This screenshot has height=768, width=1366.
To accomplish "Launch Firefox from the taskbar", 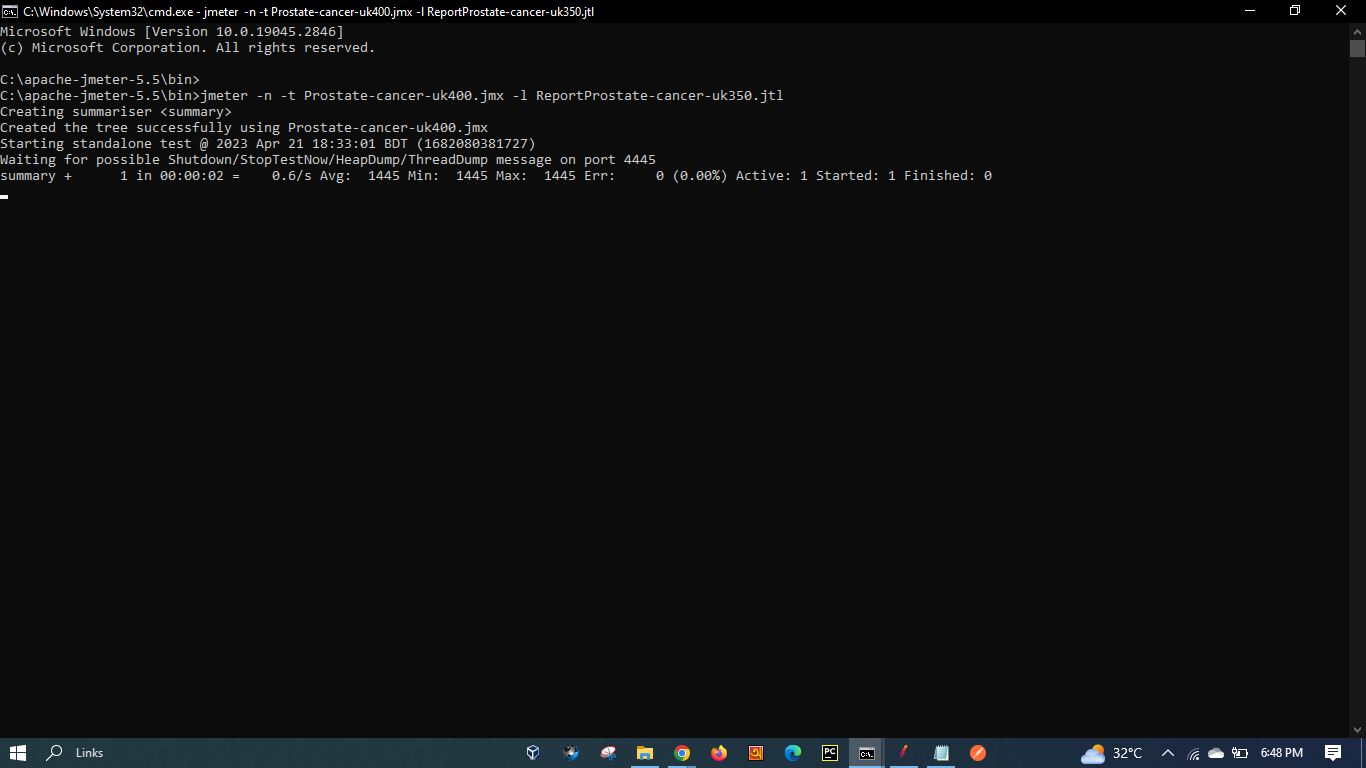I will point(719,753).
